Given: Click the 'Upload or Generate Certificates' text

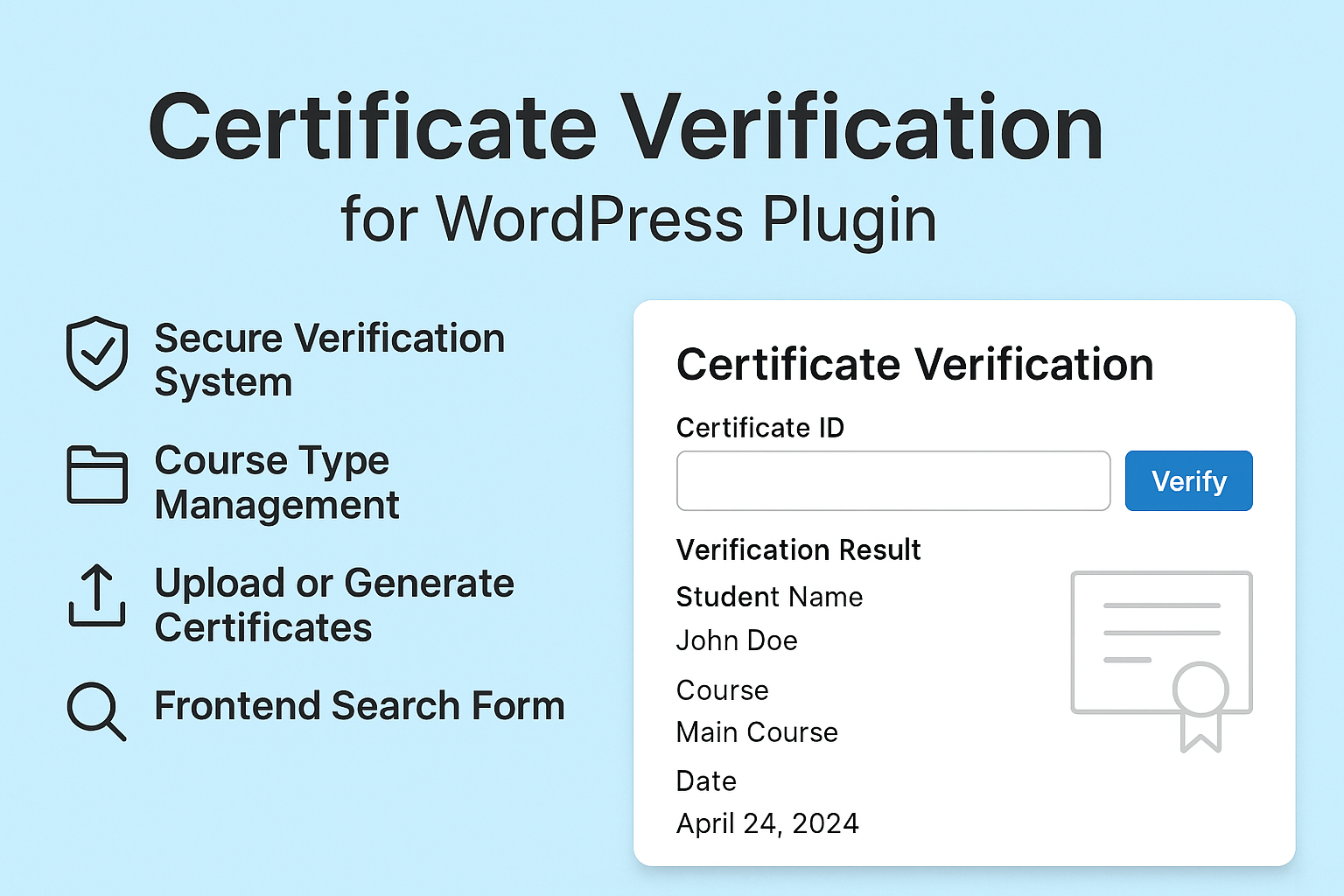Looking at the screenshot, I should pyautogui.click(x=333, y=605).
